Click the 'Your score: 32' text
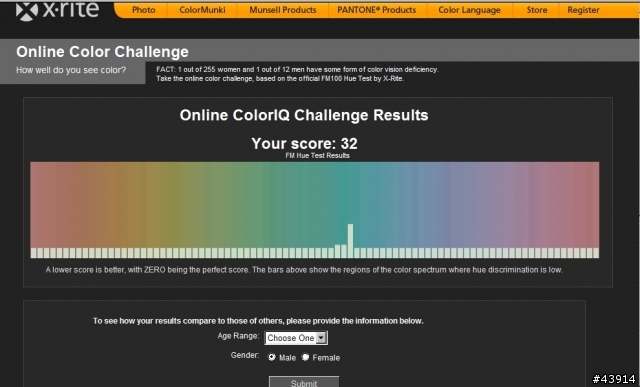The height and width of the screenshot is (387, 640). pos(304,143)
